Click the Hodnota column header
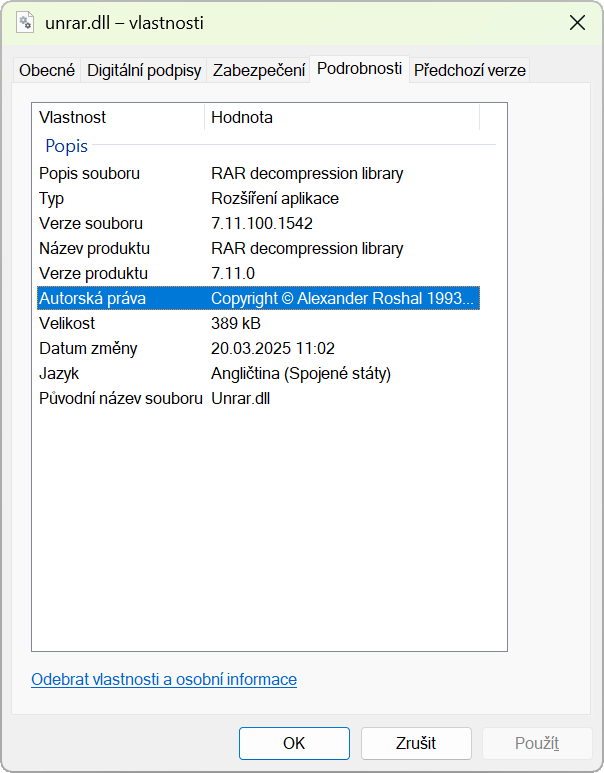This screenshot has width=604, height=773. 341,117
